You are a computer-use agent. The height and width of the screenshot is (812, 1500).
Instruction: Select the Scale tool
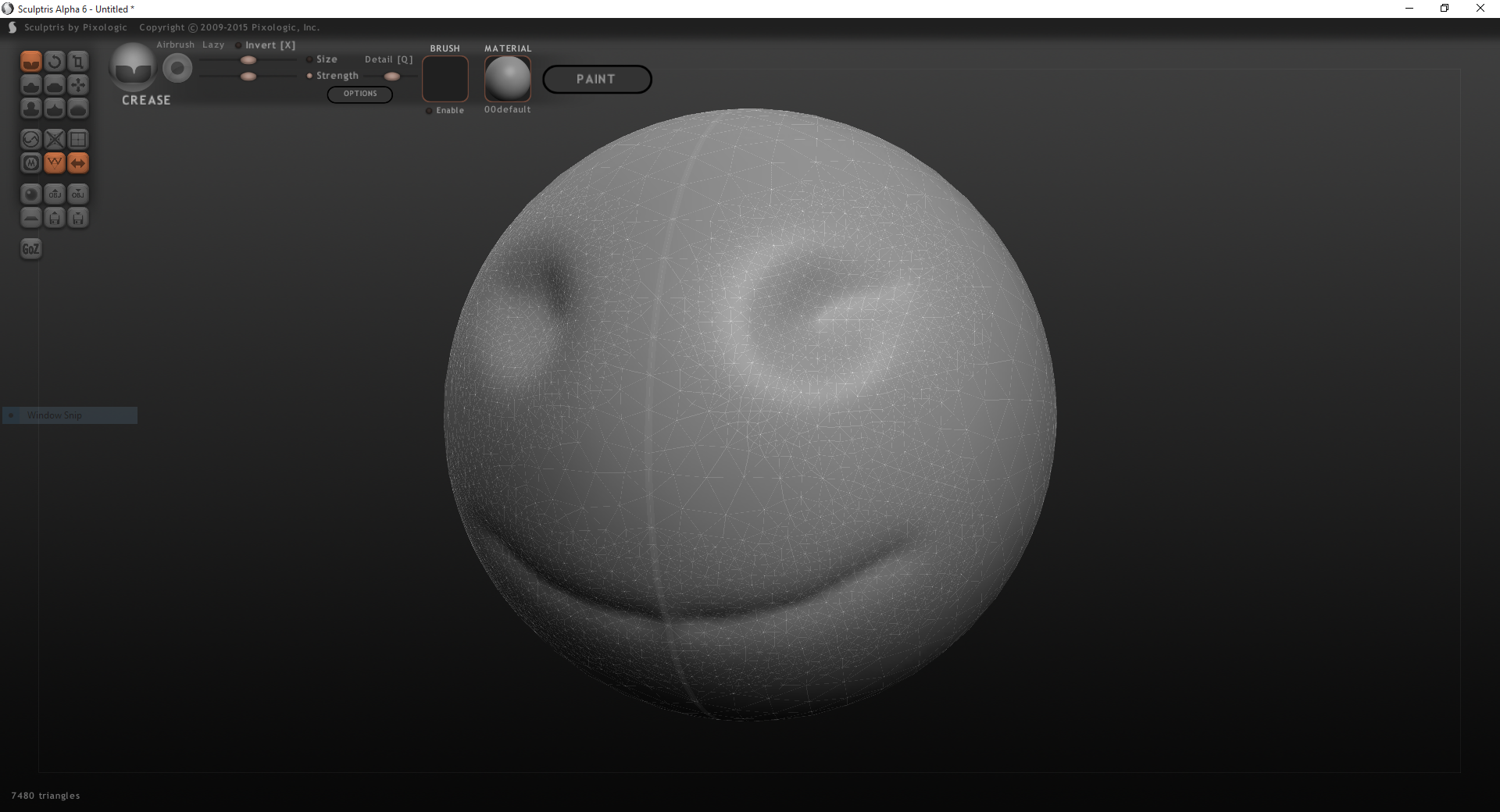click(x=78, y=62)
